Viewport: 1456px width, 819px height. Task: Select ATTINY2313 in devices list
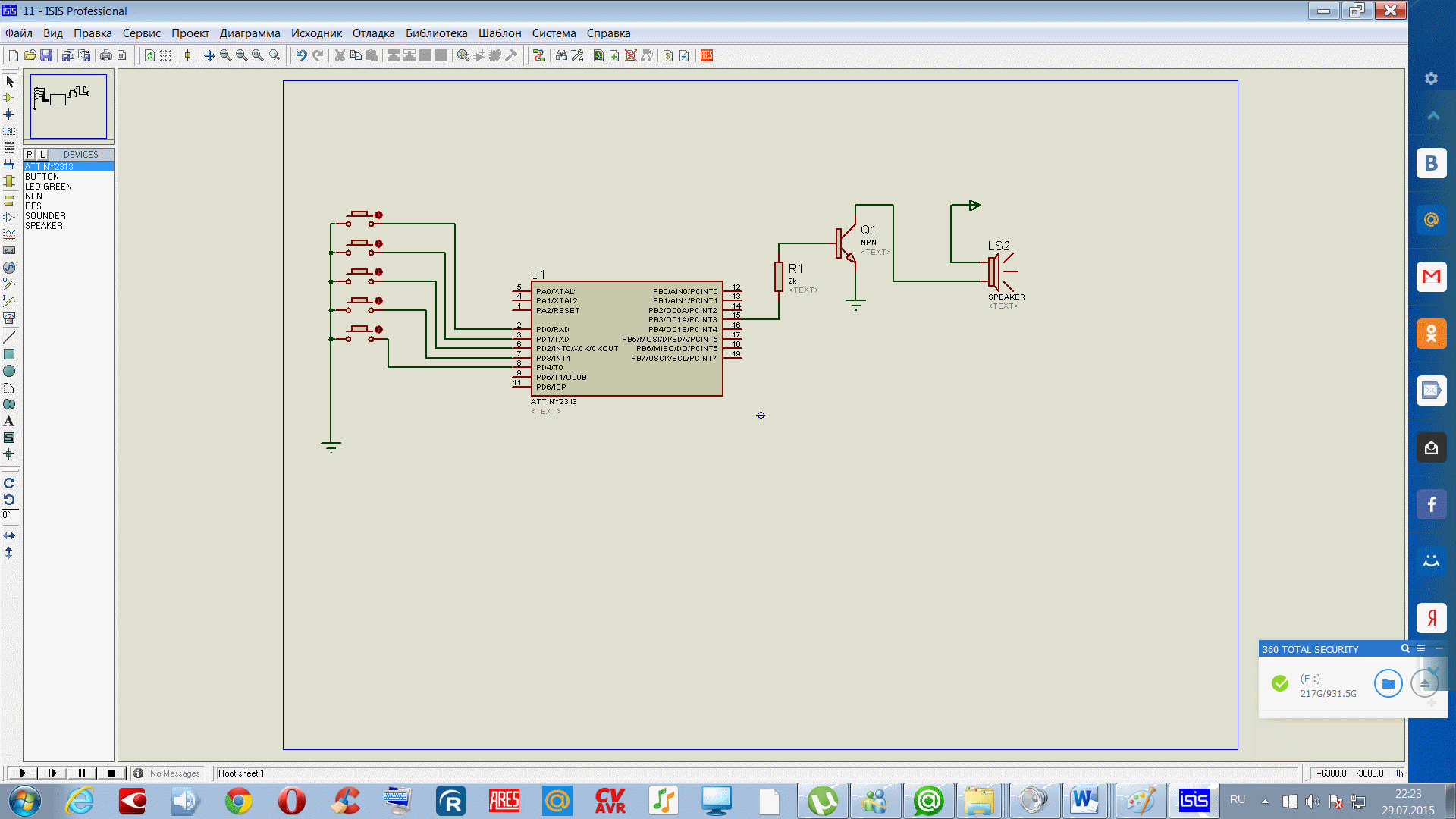pyautogui.click(x=68, y=166)
